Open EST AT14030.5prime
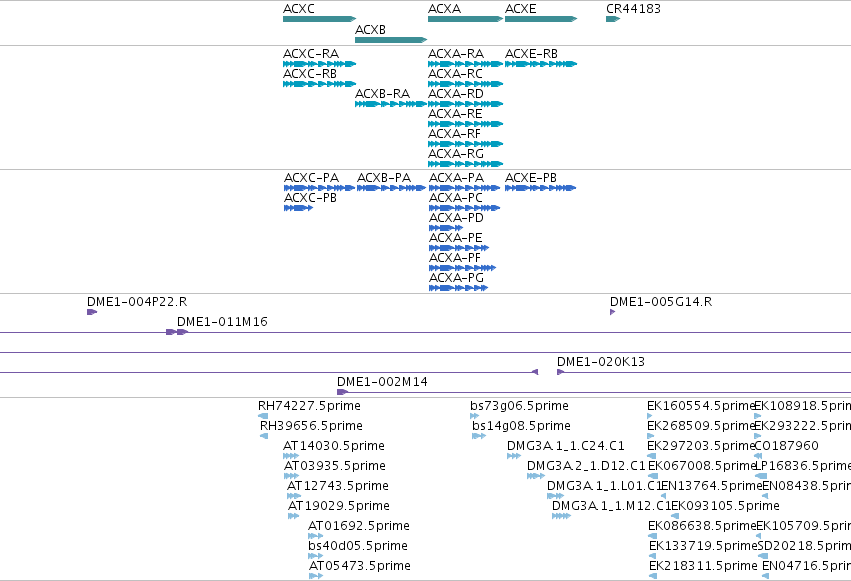The height and width of the screenshot is (581, 851). [x=291, y=456]
